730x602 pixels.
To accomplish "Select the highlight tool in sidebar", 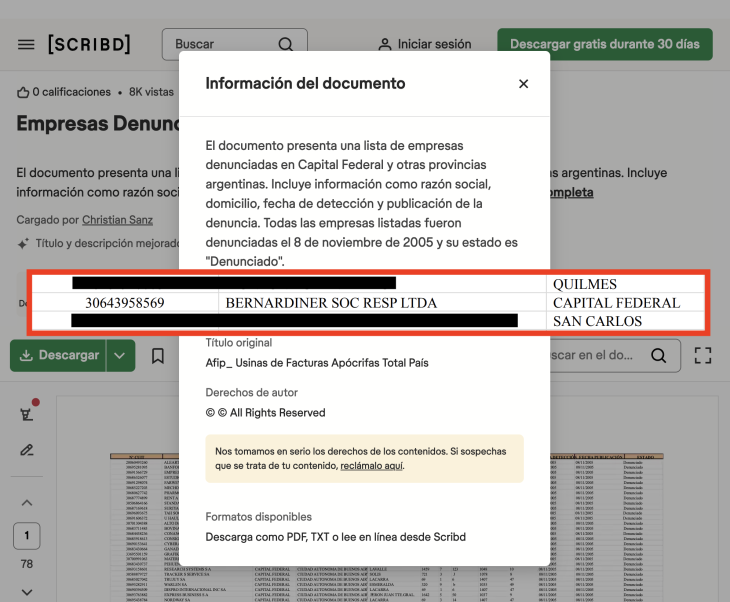I will (27, 414).
